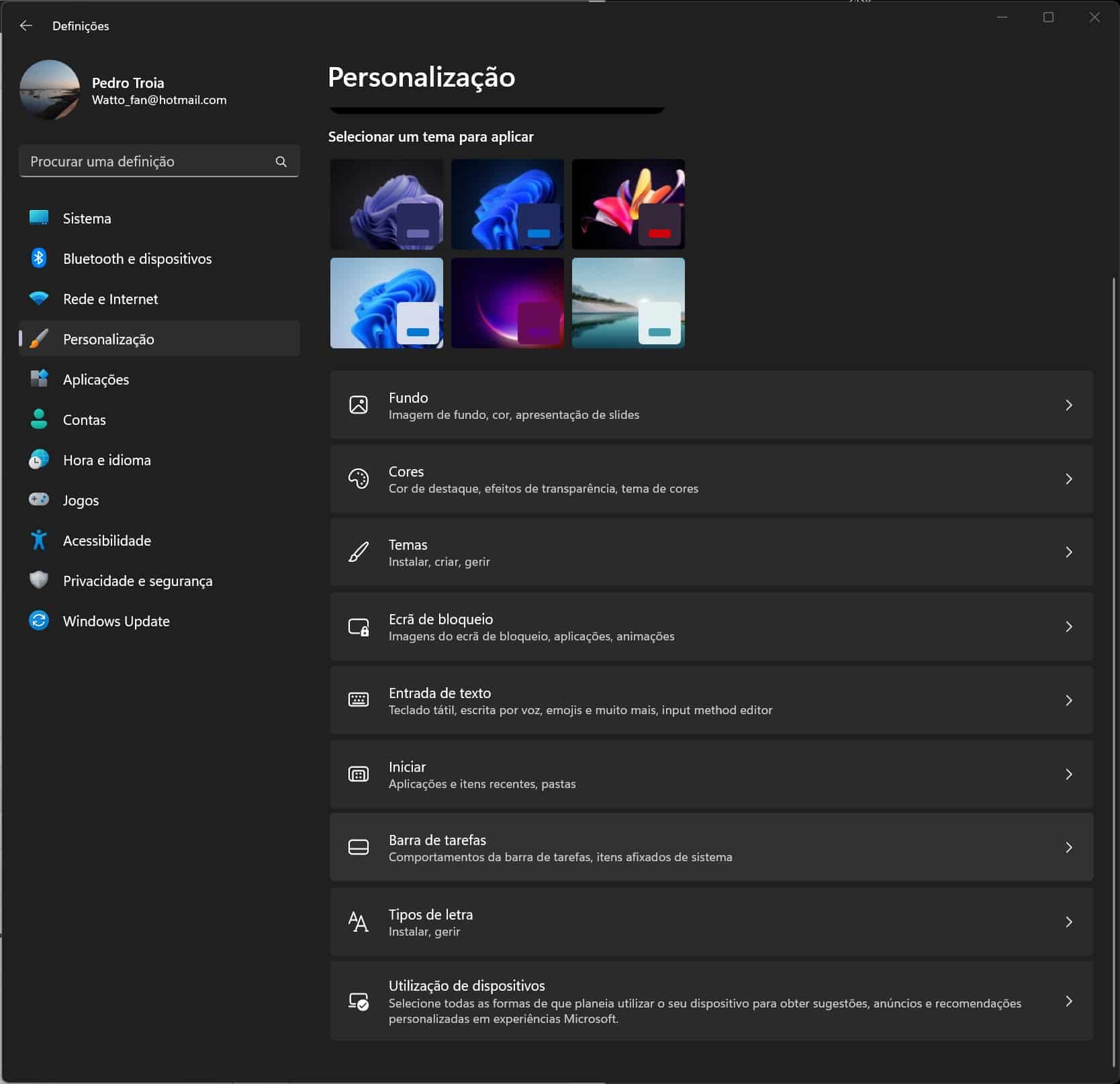
Task: Click the Privacidade e segurança label
Action: point(138,581)
